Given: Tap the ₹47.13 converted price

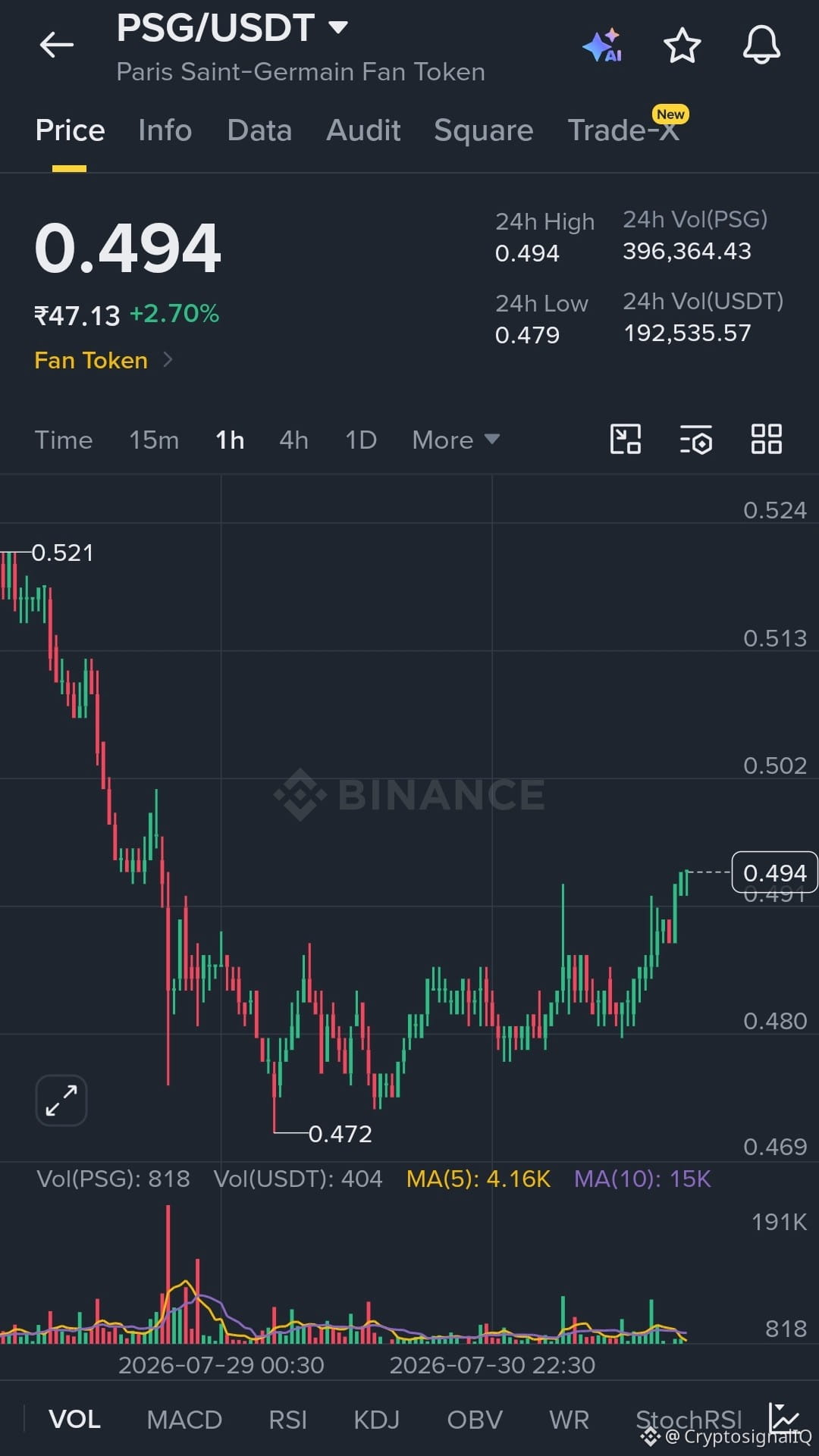Looking at the screenshot, I should point(77,315).
